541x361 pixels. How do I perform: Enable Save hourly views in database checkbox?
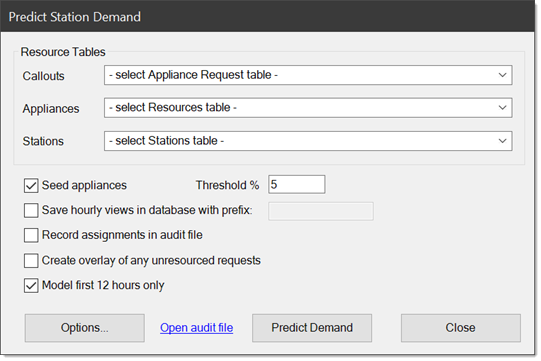(31, 210)
